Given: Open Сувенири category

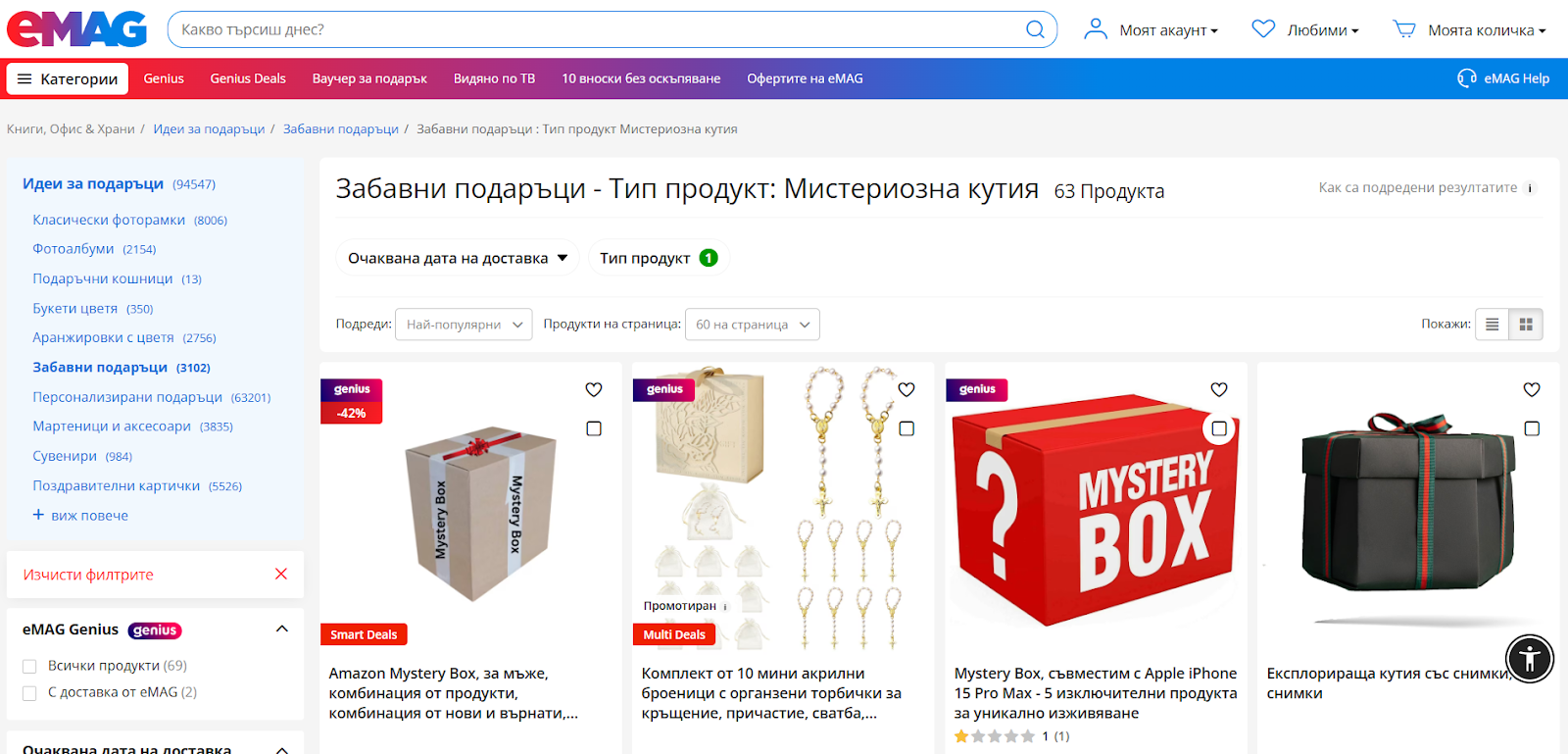Looking at the screenshot, I should point(65,456).
